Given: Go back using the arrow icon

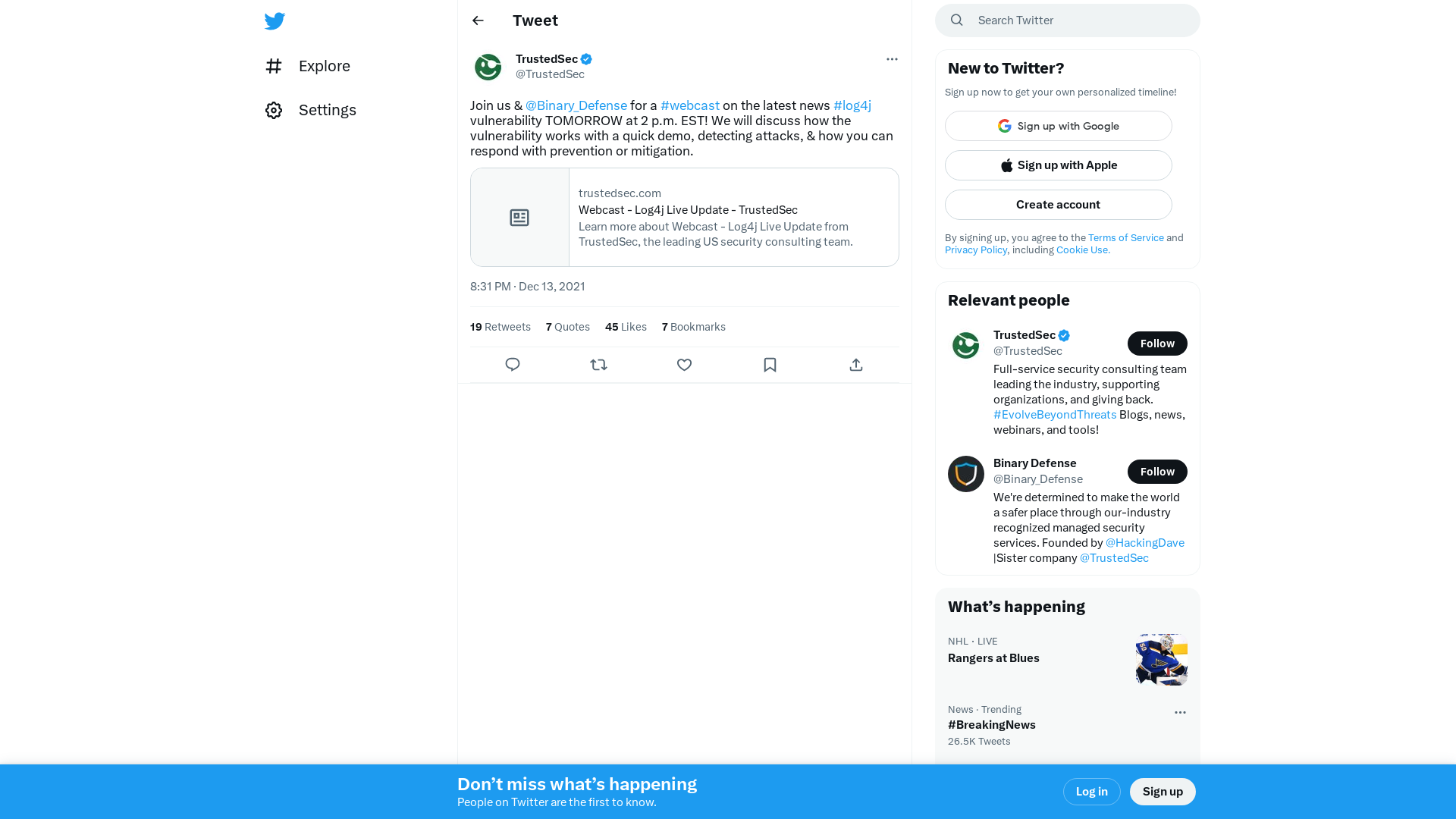Looking at the screenshot, I should point(478,20).
